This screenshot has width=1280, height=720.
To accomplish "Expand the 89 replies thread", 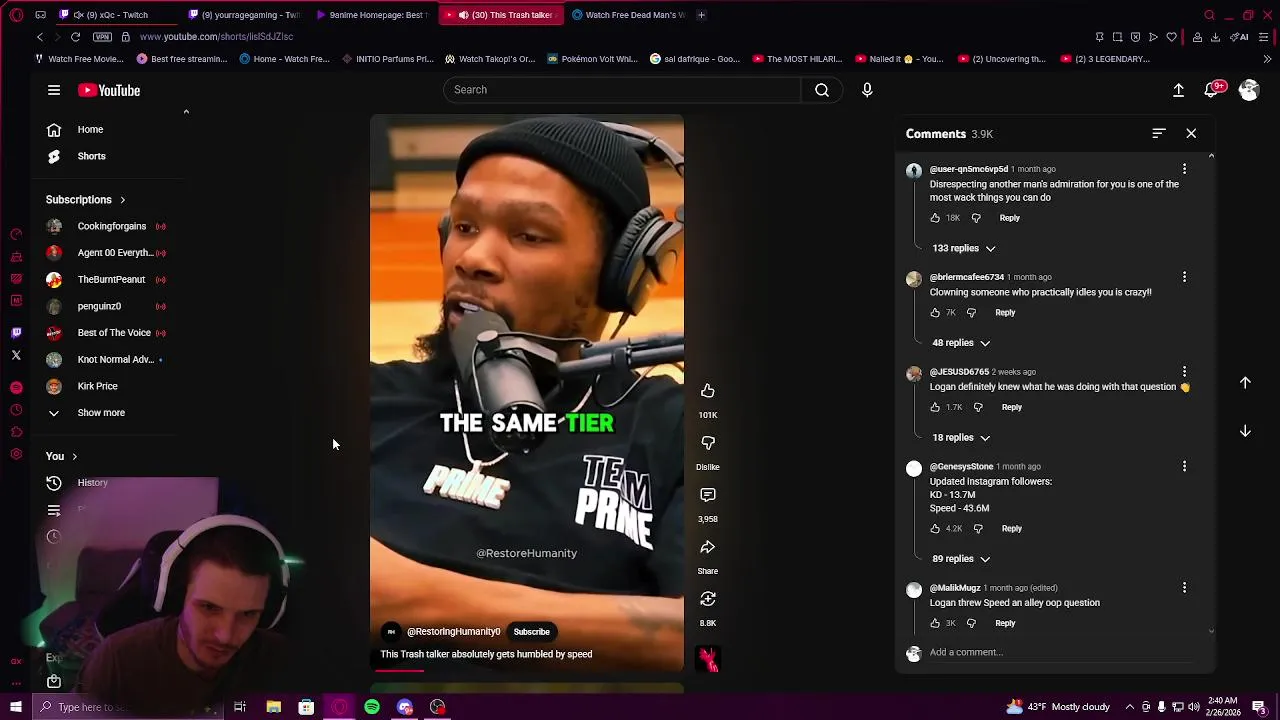I will (x=961, y=559).
